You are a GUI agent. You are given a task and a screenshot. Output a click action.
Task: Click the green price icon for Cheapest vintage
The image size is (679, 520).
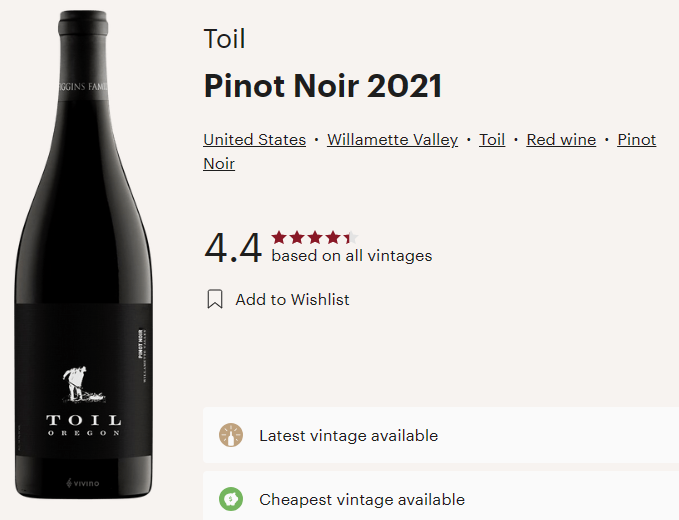231,499
